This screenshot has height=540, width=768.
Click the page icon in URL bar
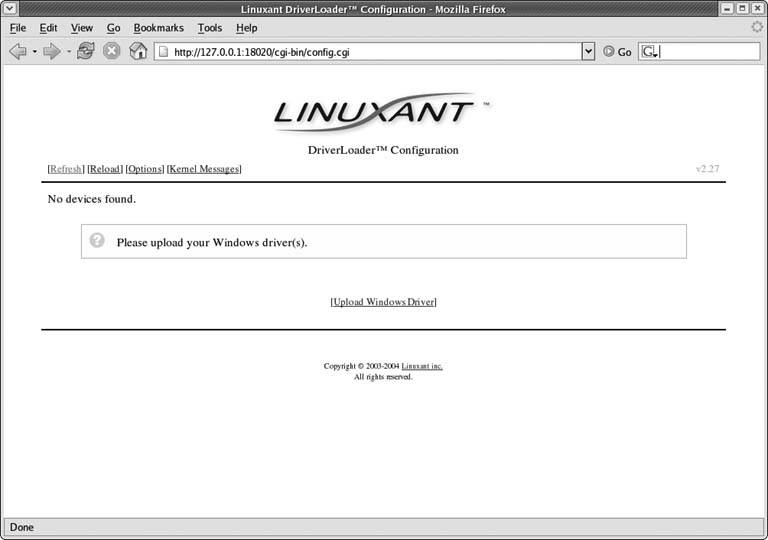[164, 52]
